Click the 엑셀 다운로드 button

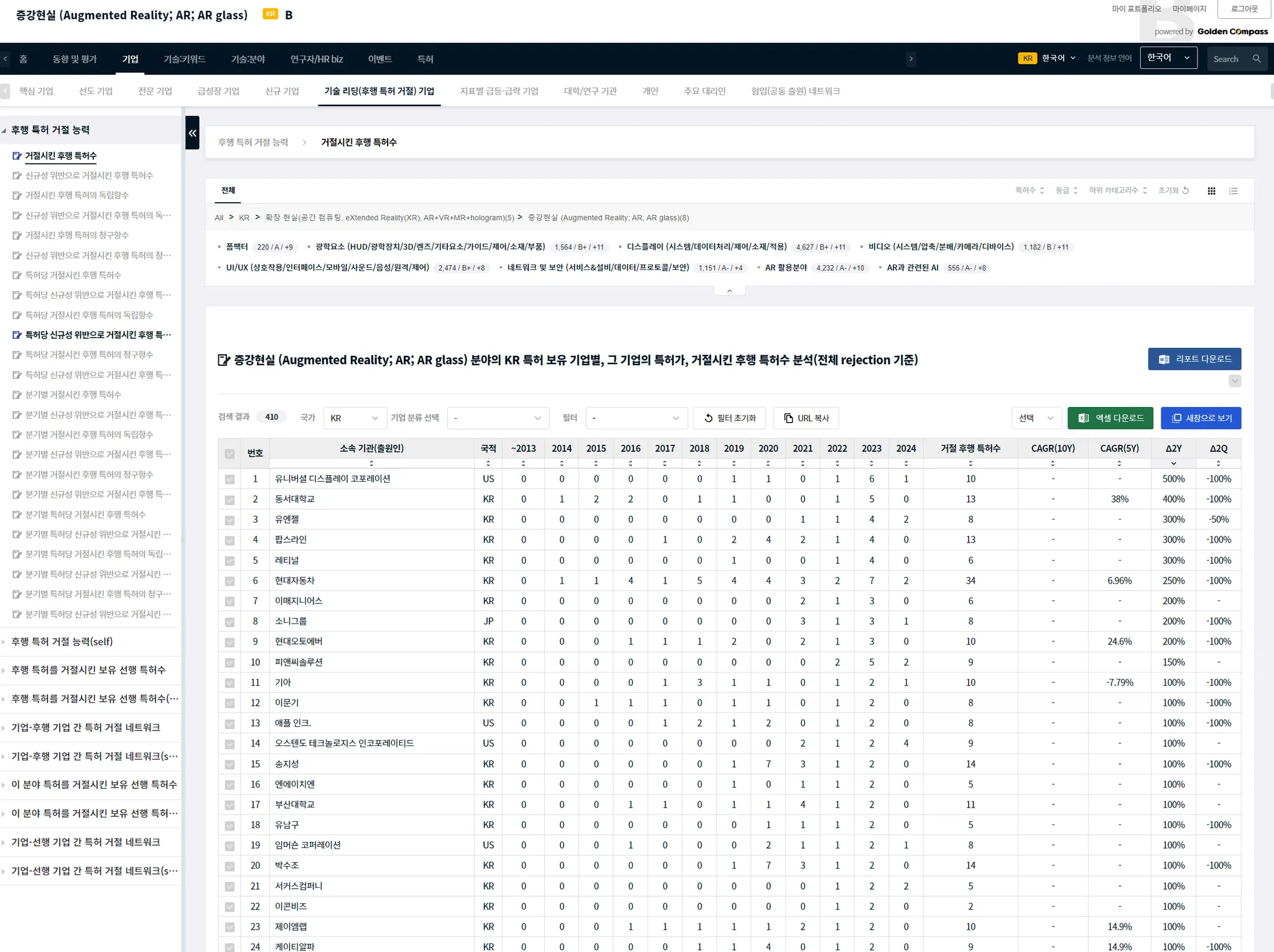(x=1110, y=418)
